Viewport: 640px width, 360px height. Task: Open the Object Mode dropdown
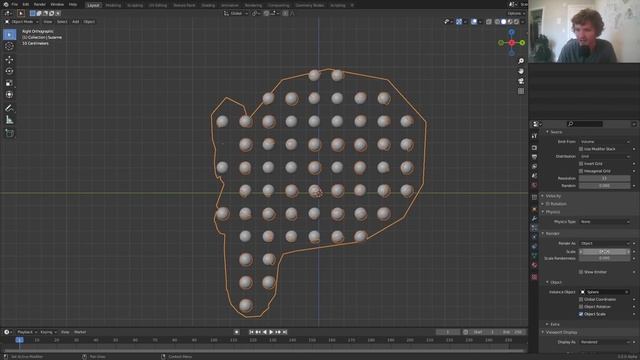tap(22, 22)
